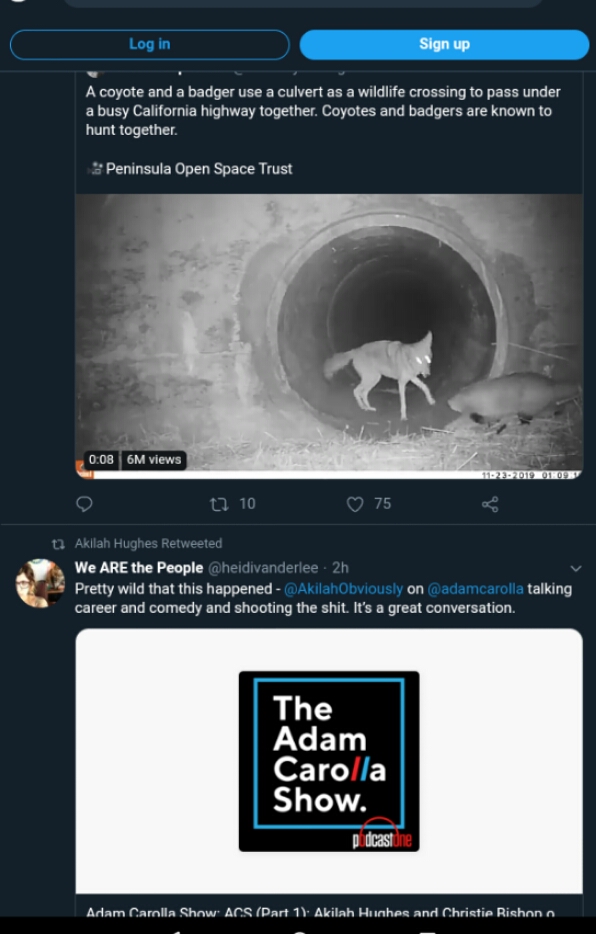Click the Log in button
The image size is (596, 934).
tap(149, 45)
